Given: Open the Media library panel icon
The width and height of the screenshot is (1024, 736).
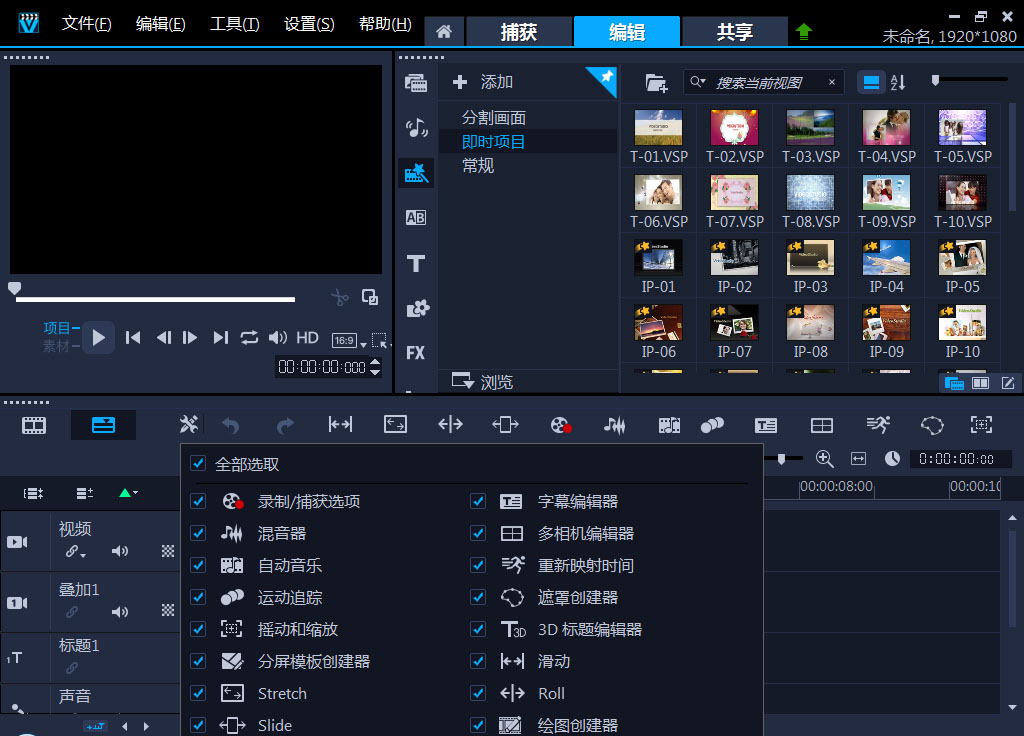Looking at the screenshot, I should click(x=416, y=83).
